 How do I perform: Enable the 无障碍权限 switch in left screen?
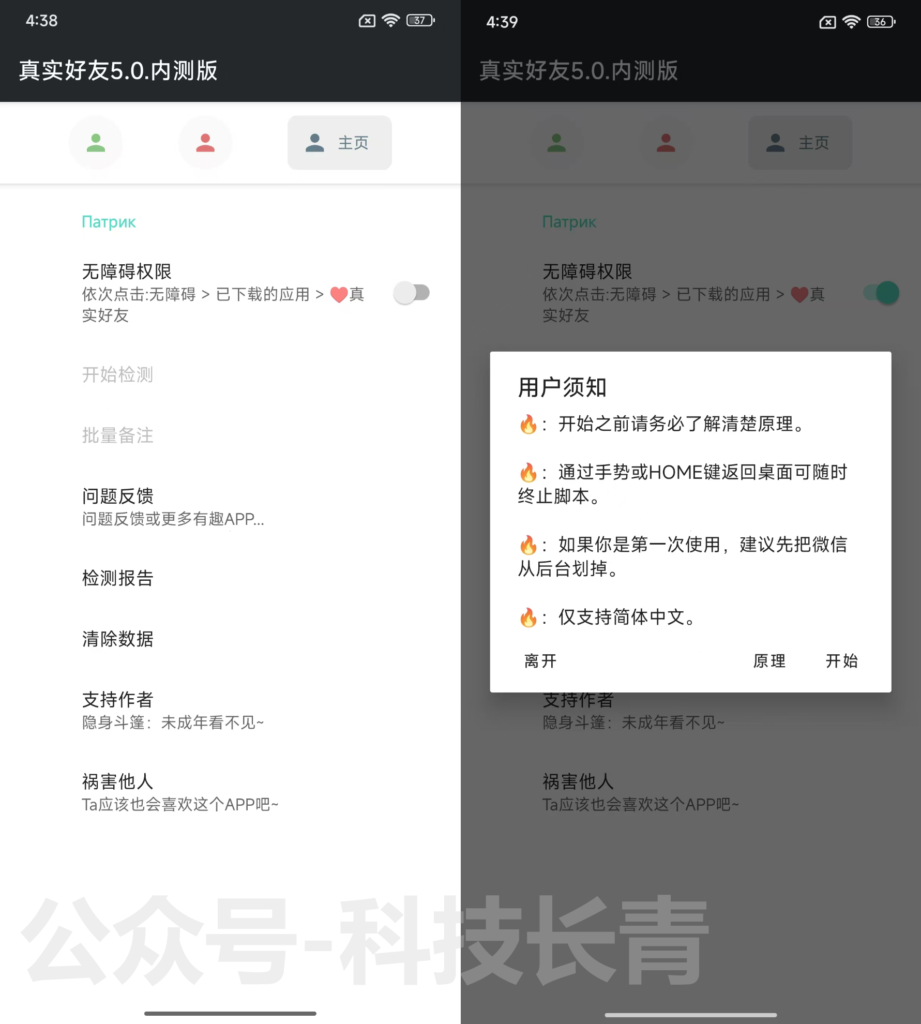[x=412, y=293]
